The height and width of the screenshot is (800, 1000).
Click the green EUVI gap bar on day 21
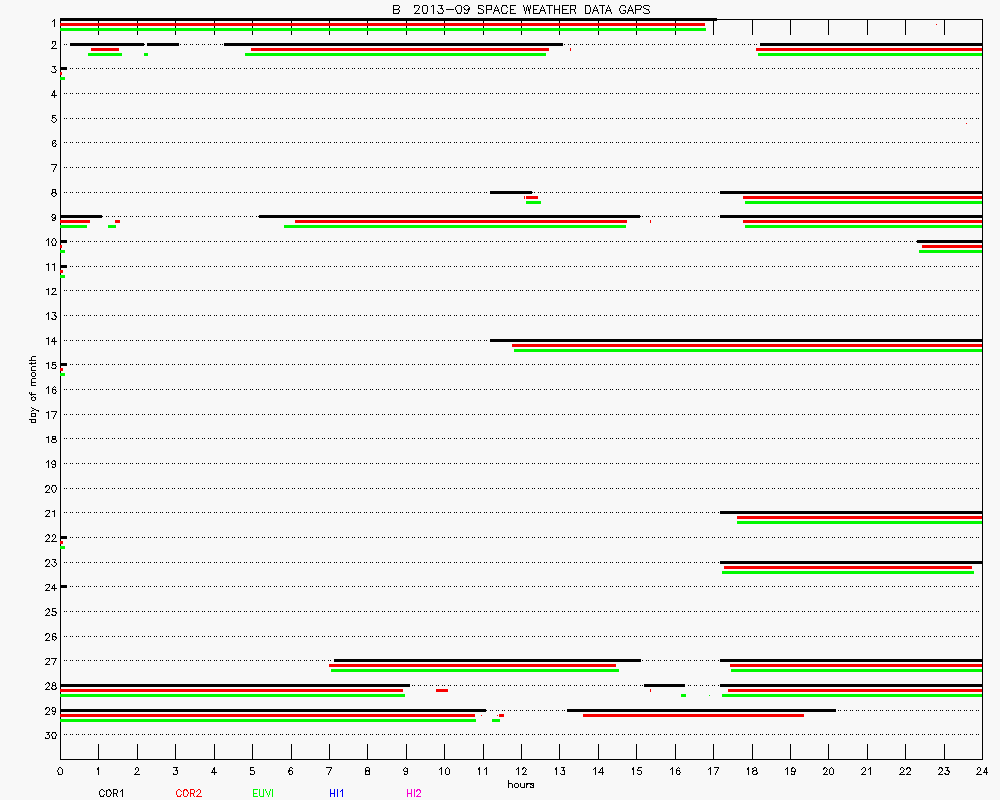tap(858, 523)
